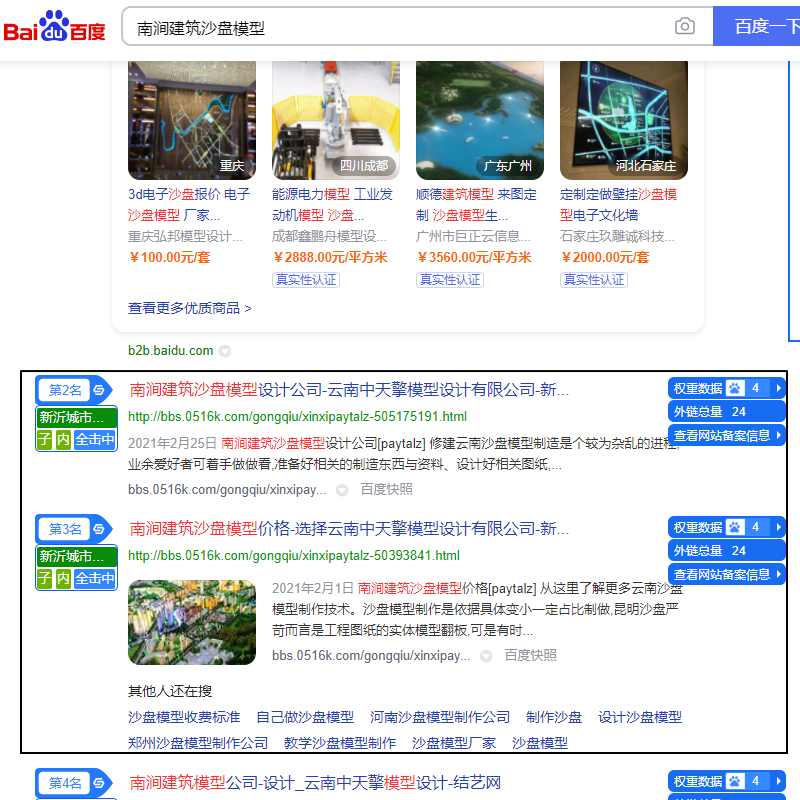800x800 pixels.
Task: Open related search 自己做沙盘模型
Action: coord(305,717)
